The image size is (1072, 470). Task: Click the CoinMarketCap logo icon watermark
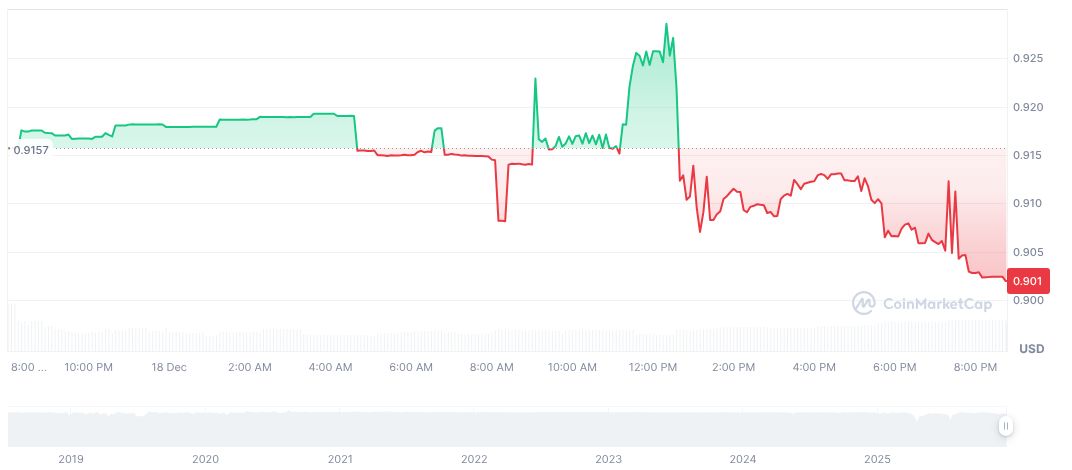[864, 302]
